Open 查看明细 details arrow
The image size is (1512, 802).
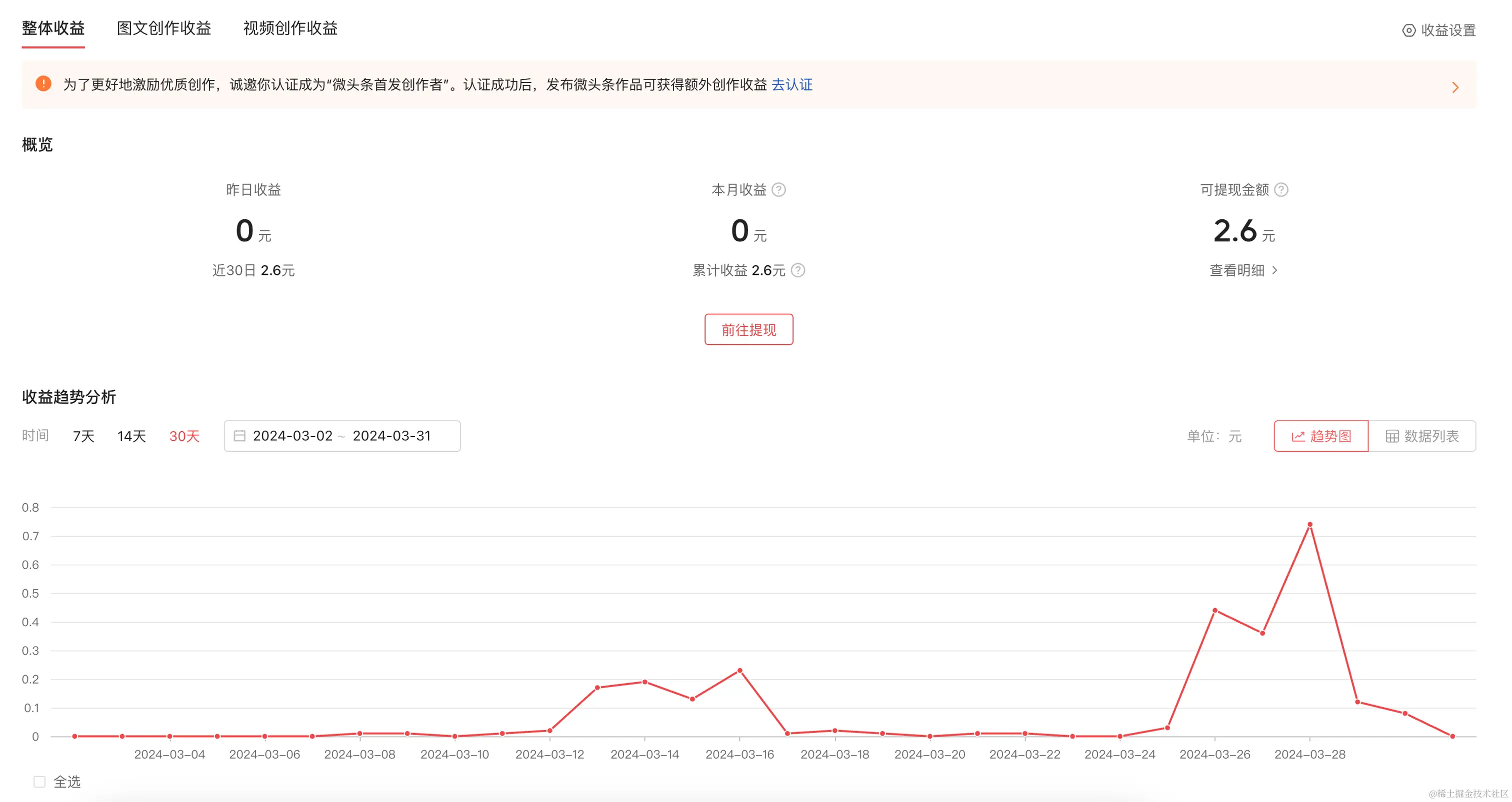point(1274,270)
